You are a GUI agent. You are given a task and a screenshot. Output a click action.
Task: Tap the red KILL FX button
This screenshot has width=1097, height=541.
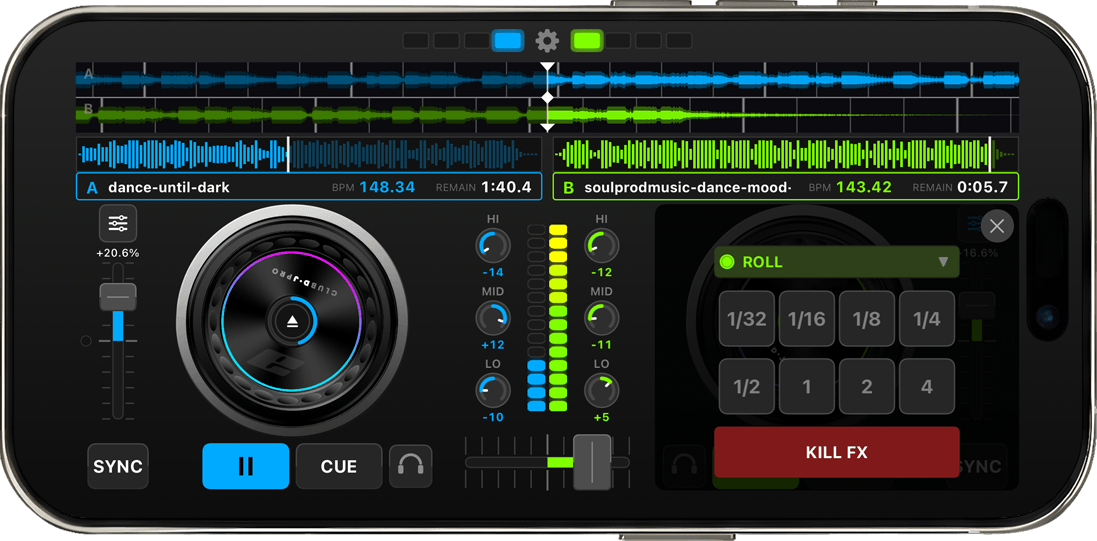pyautogui.click(x=837, y=452)
